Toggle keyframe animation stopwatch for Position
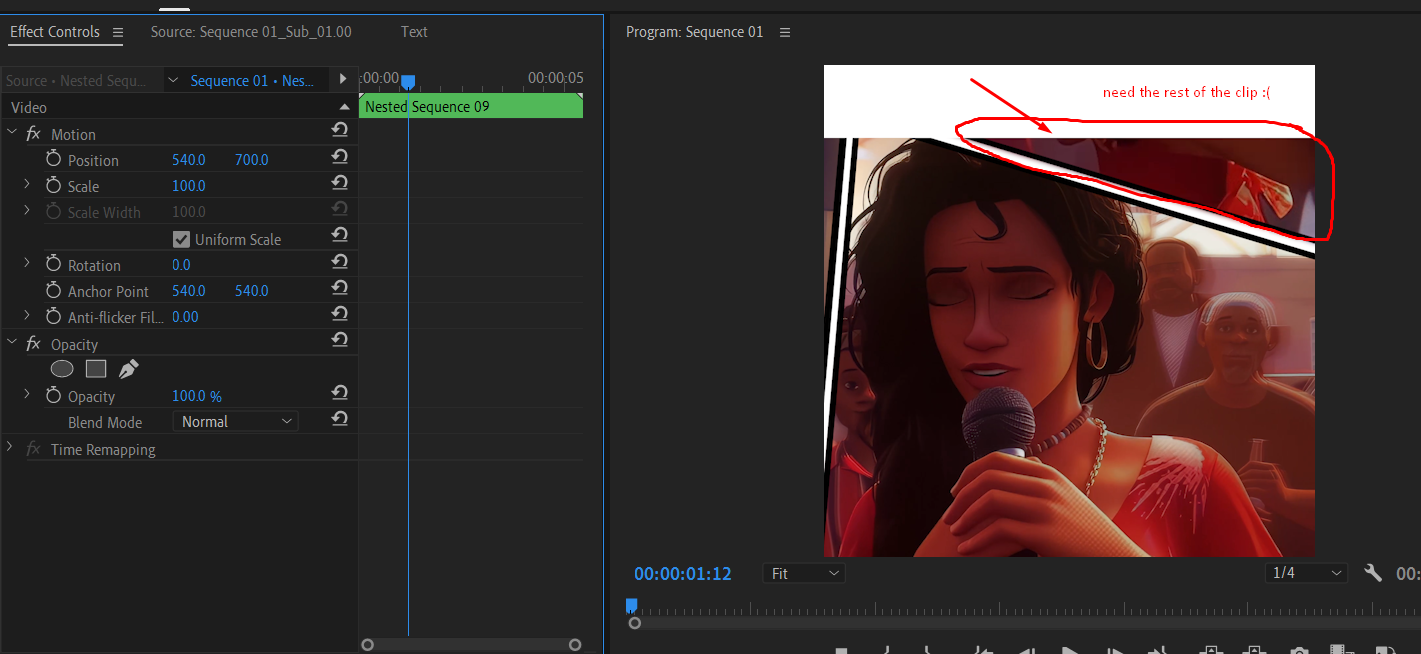 tap(54, 158)
